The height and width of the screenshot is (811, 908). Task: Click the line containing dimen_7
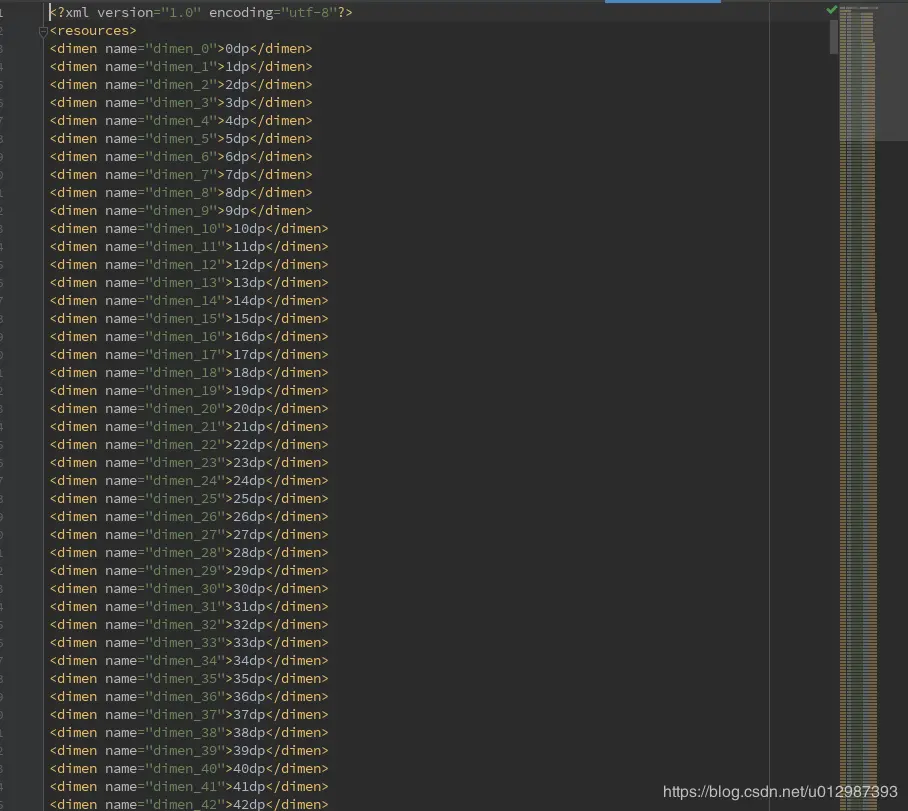pos(181,174)
